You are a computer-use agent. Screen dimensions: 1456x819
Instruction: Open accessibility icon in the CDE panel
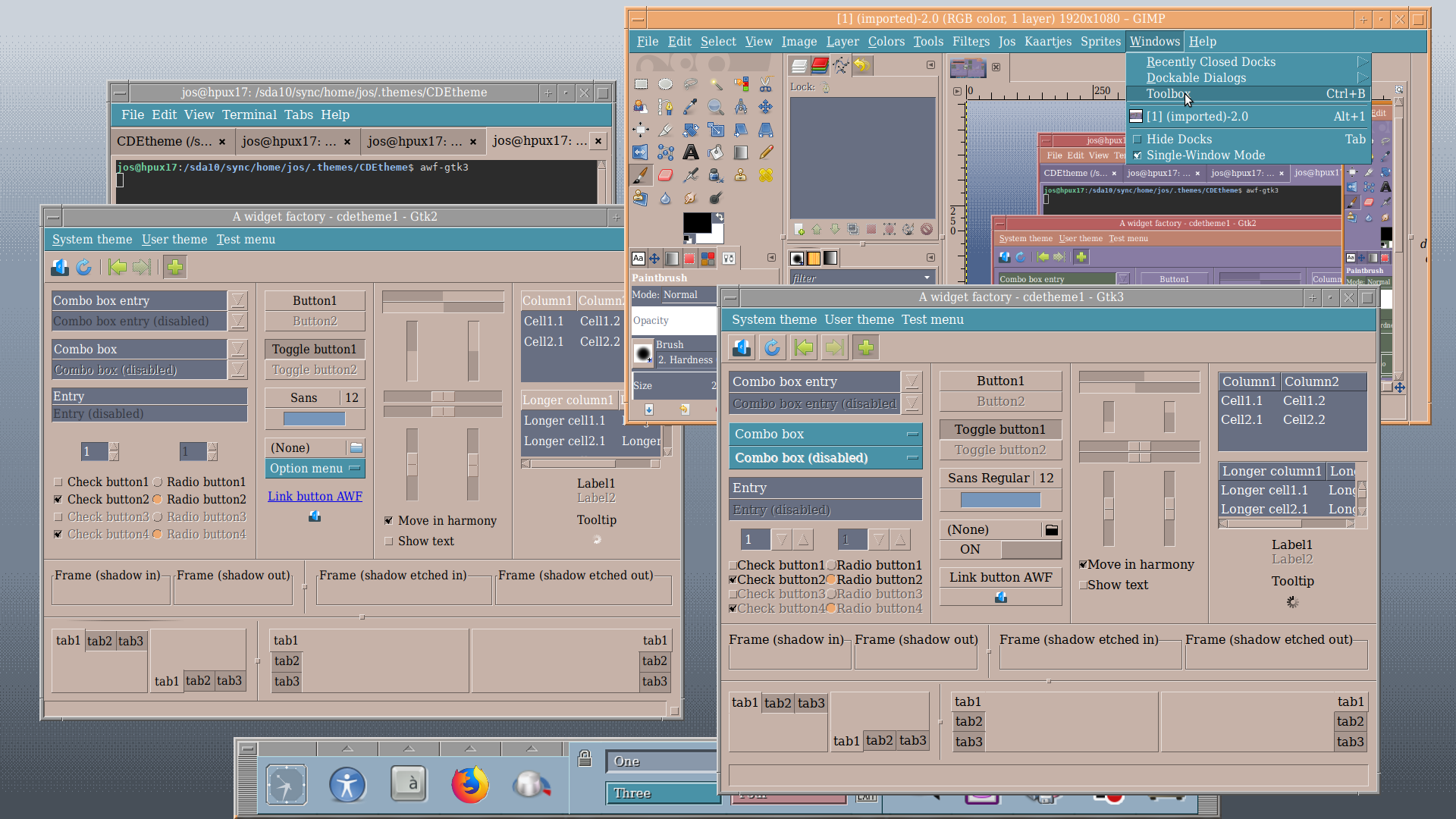click(347, 784)
